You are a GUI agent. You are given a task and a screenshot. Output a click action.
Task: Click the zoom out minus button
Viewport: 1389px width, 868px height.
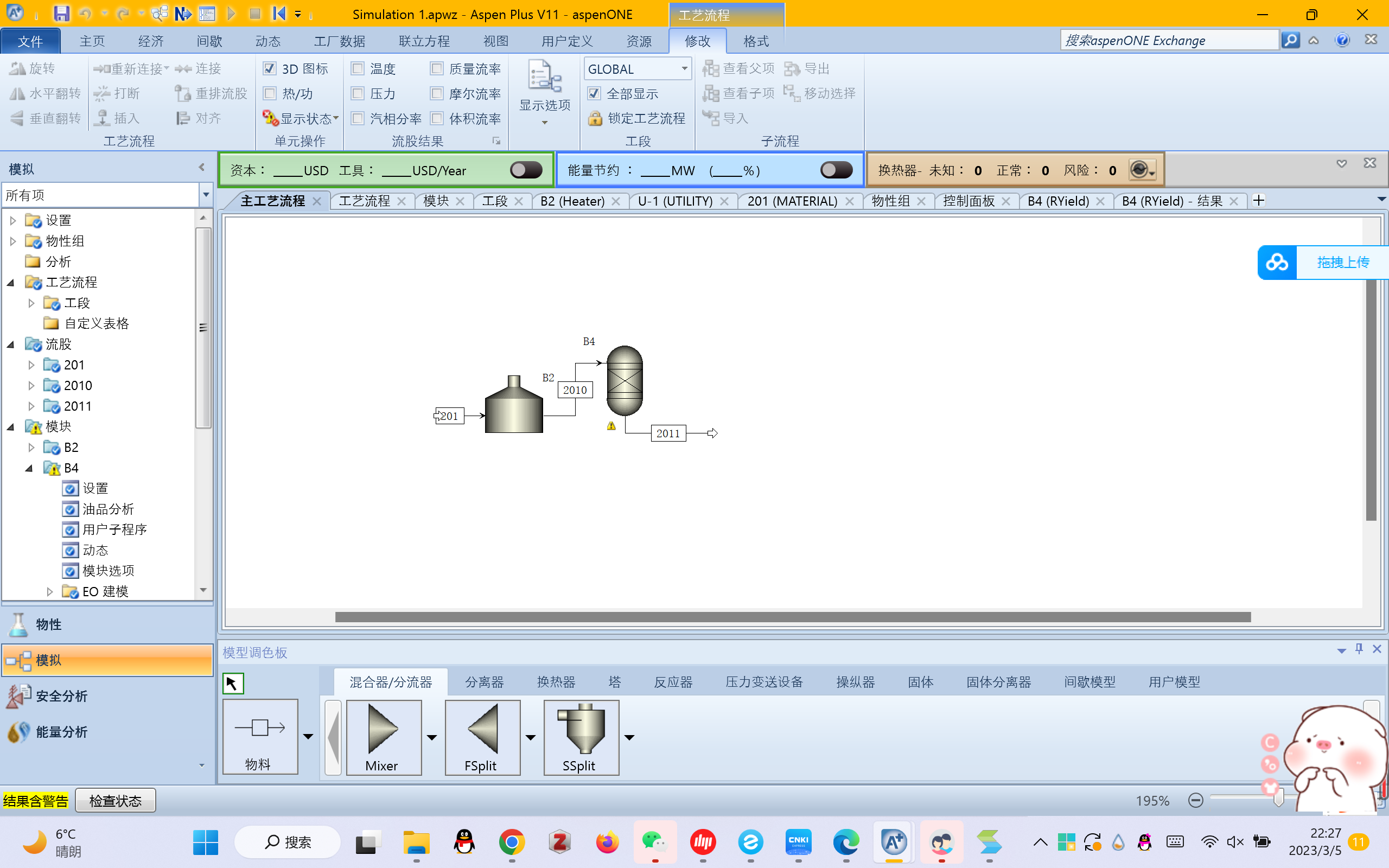(x=1196, y=800)
